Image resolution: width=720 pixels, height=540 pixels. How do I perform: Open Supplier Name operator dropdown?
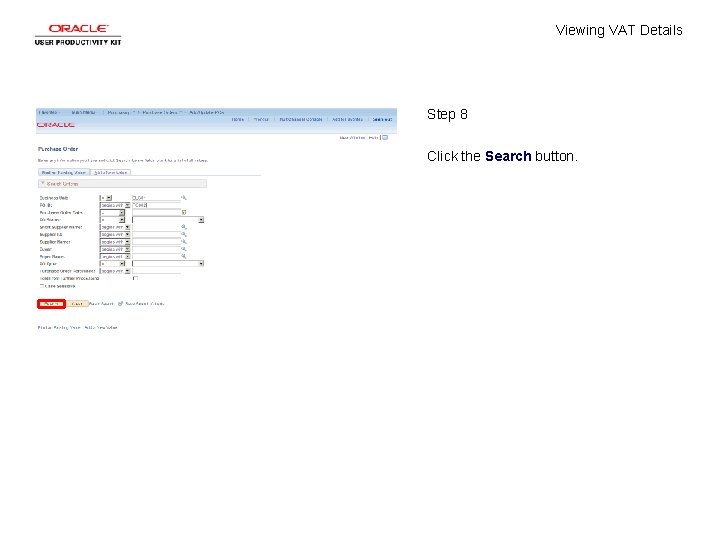pos(115,242)
